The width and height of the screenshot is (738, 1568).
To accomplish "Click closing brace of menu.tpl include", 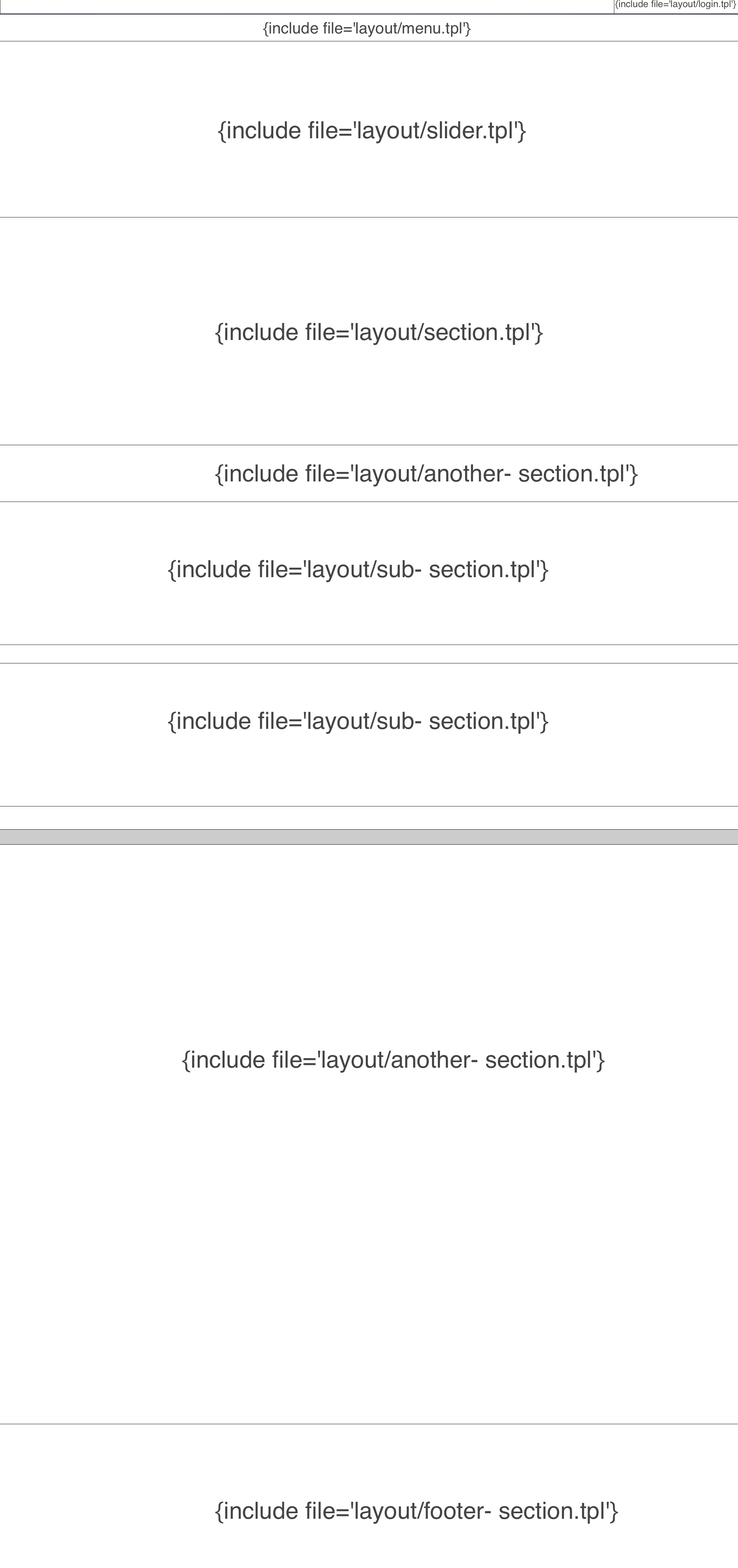I will point(468,29).
